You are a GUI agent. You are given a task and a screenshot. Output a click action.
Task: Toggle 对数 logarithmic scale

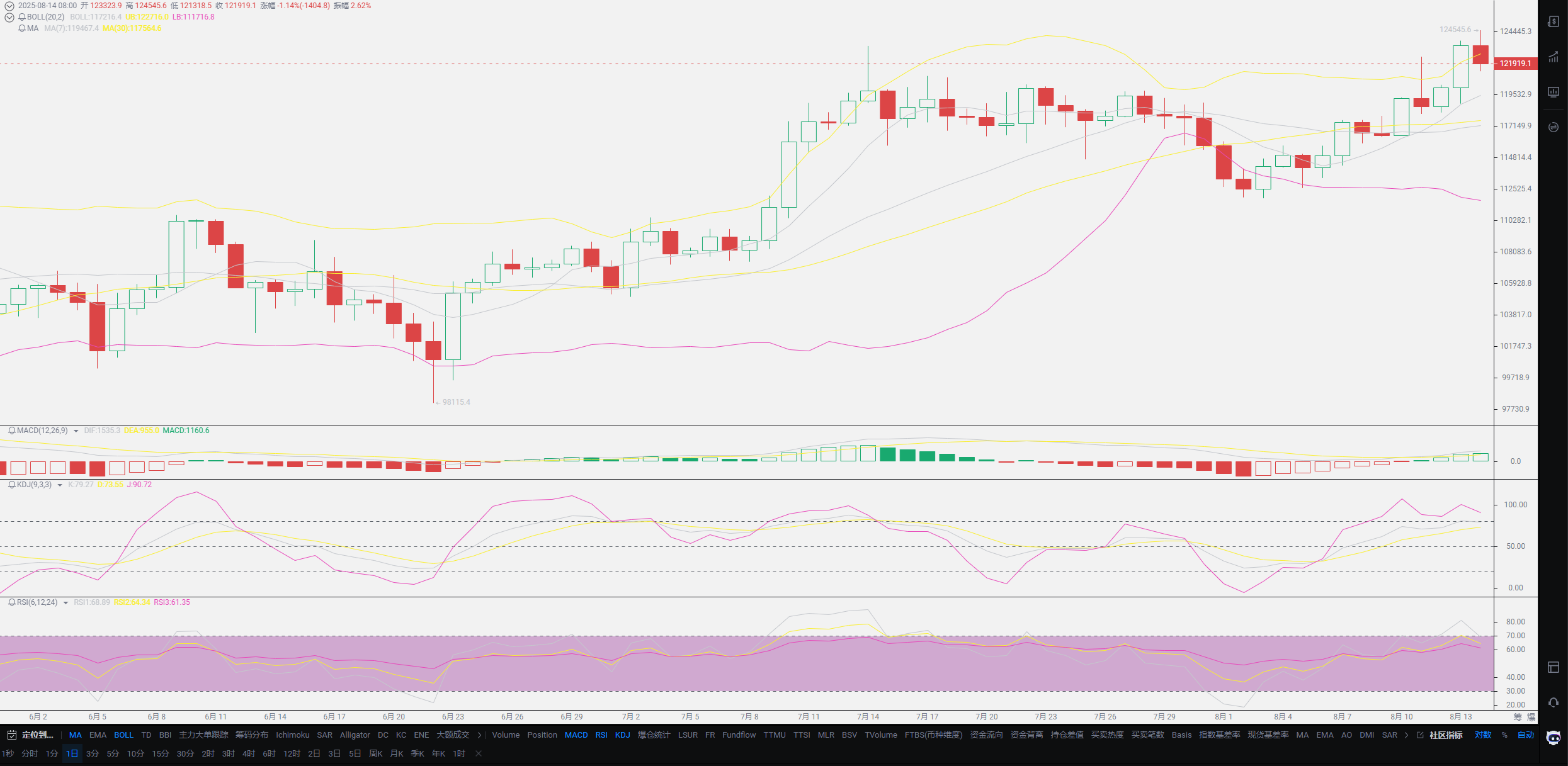click(1483, 735)
